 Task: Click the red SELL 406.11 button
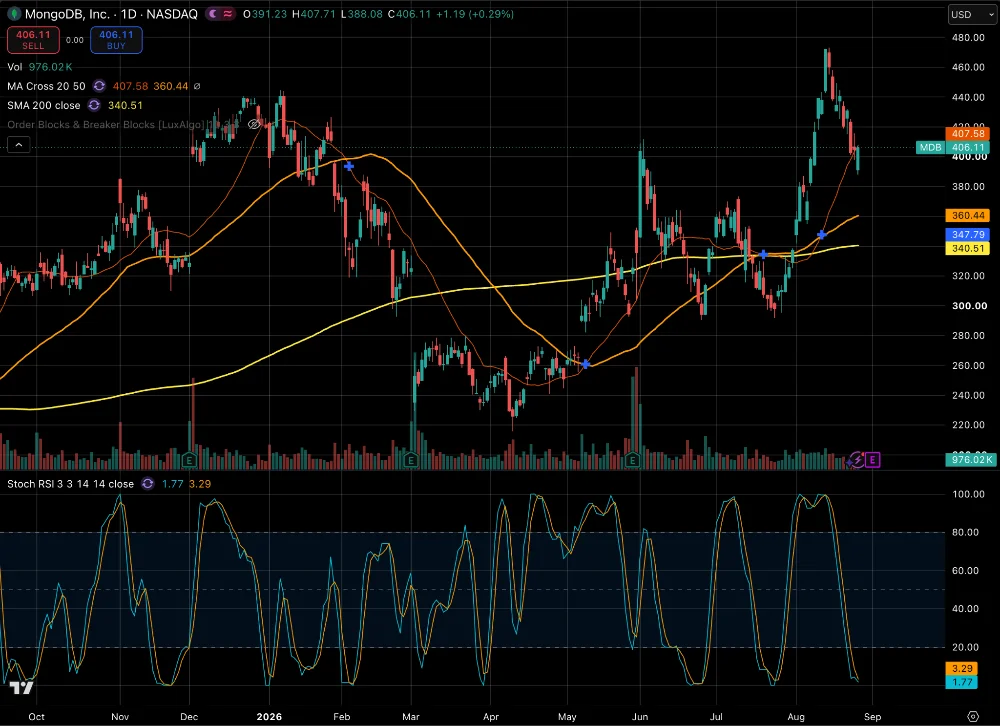point(33,40)
